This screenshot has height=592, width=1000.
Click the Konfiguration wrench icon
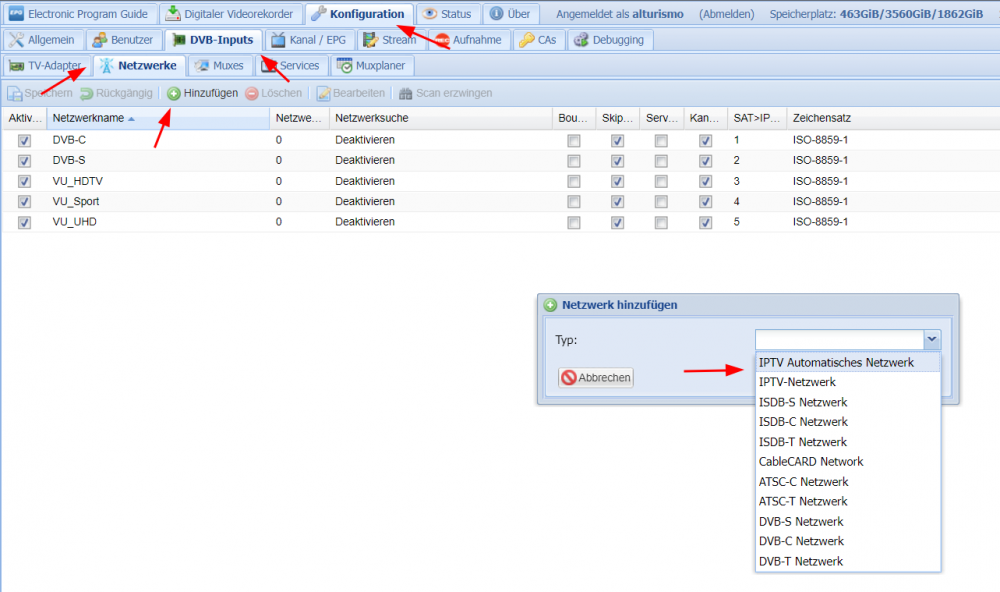318,13
